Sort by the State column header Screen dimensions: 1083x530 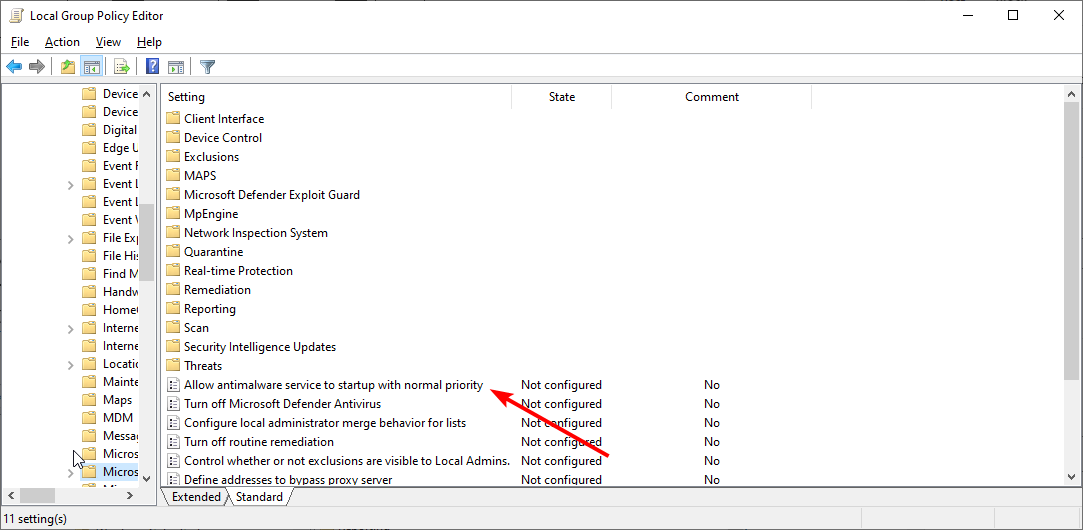click(562, 97)
